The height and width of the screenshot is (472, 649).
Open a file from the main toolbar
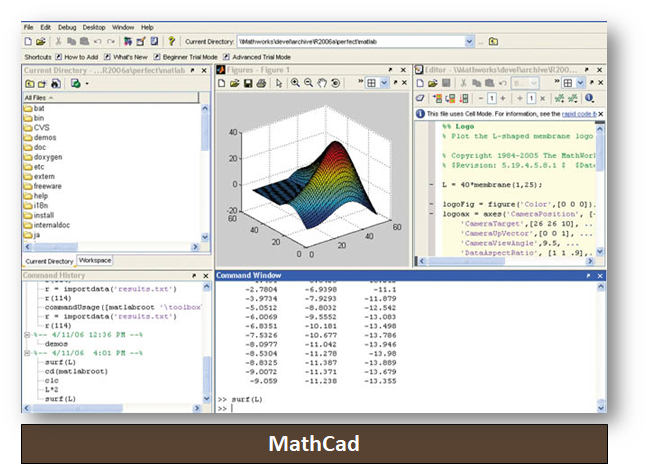click(41, 41)
